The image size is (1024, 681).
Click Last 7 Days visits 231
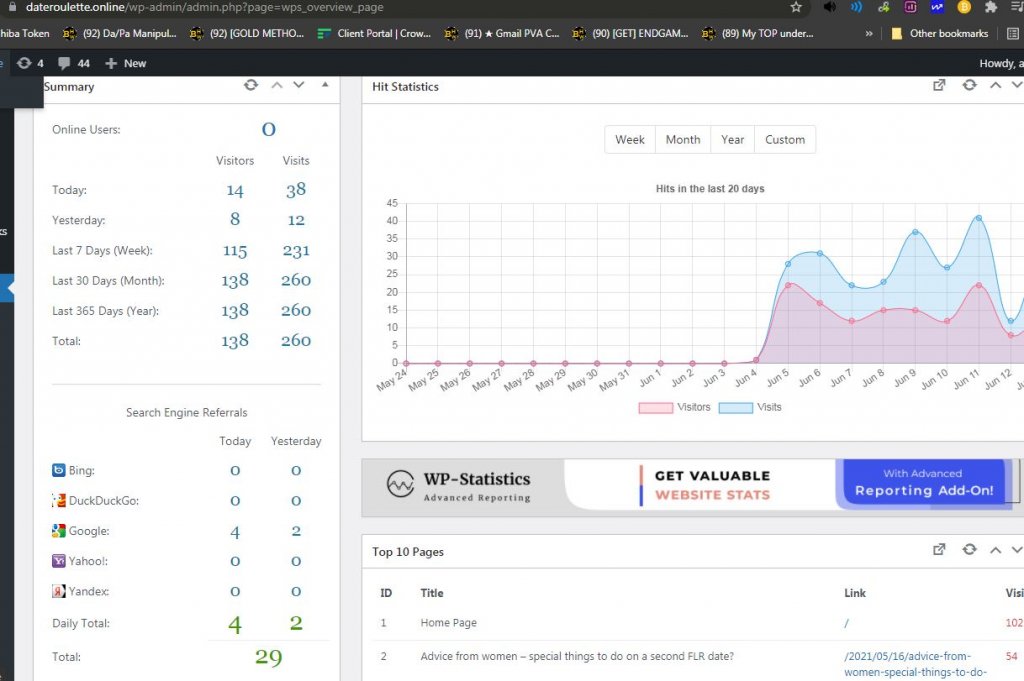pos(296,251)
